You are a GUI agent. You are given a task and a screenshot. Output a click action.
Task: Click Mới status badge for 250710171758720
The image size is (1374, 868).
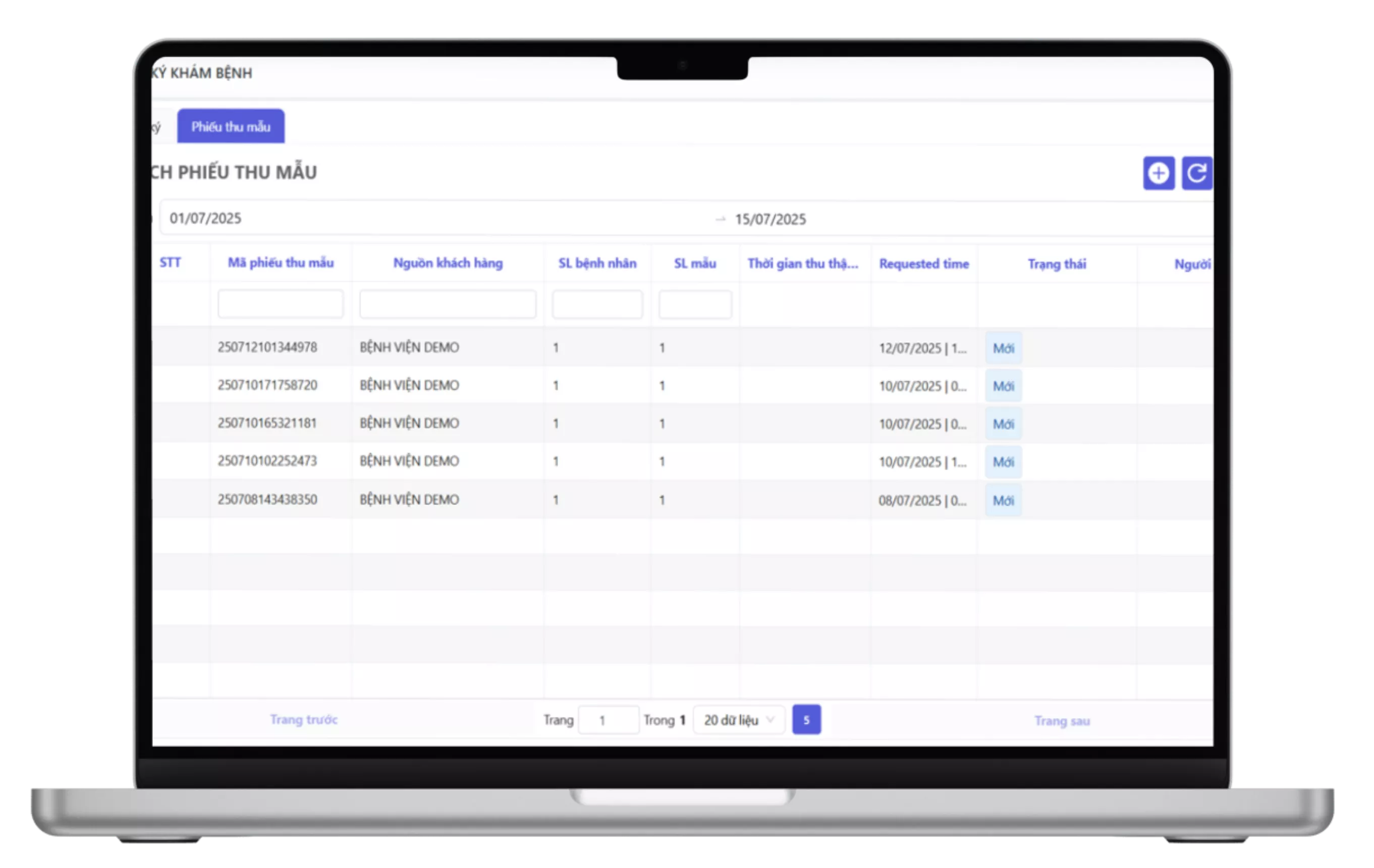(1003, 386)
